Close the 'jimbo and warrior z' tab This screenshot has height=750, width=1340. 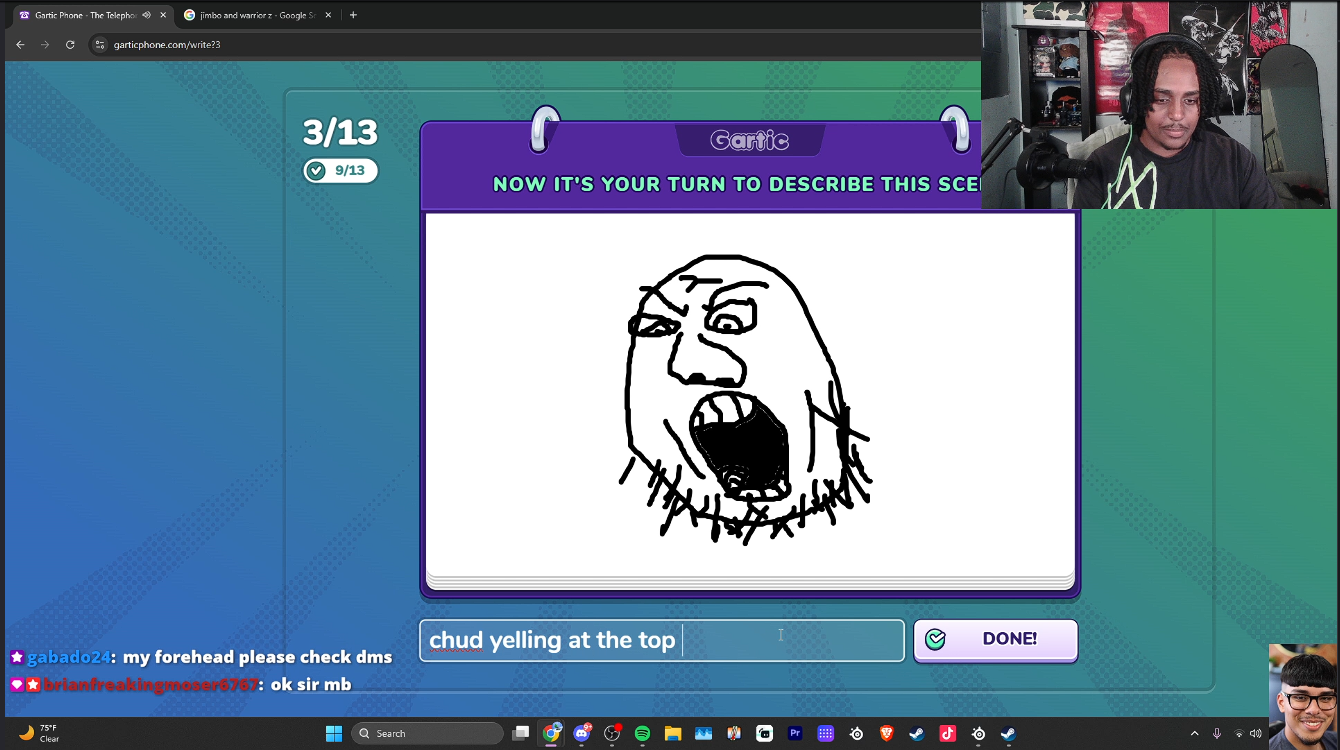click(x=328, y=15)
